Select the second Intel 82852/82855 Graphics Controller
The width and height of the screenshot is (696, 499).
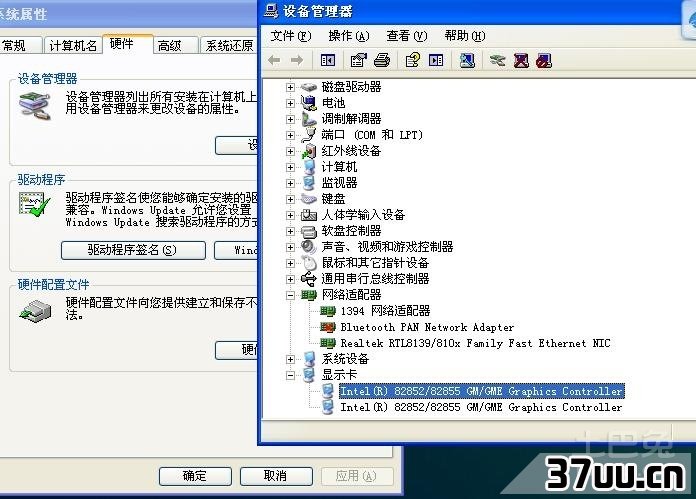click(x=481, y=407)
